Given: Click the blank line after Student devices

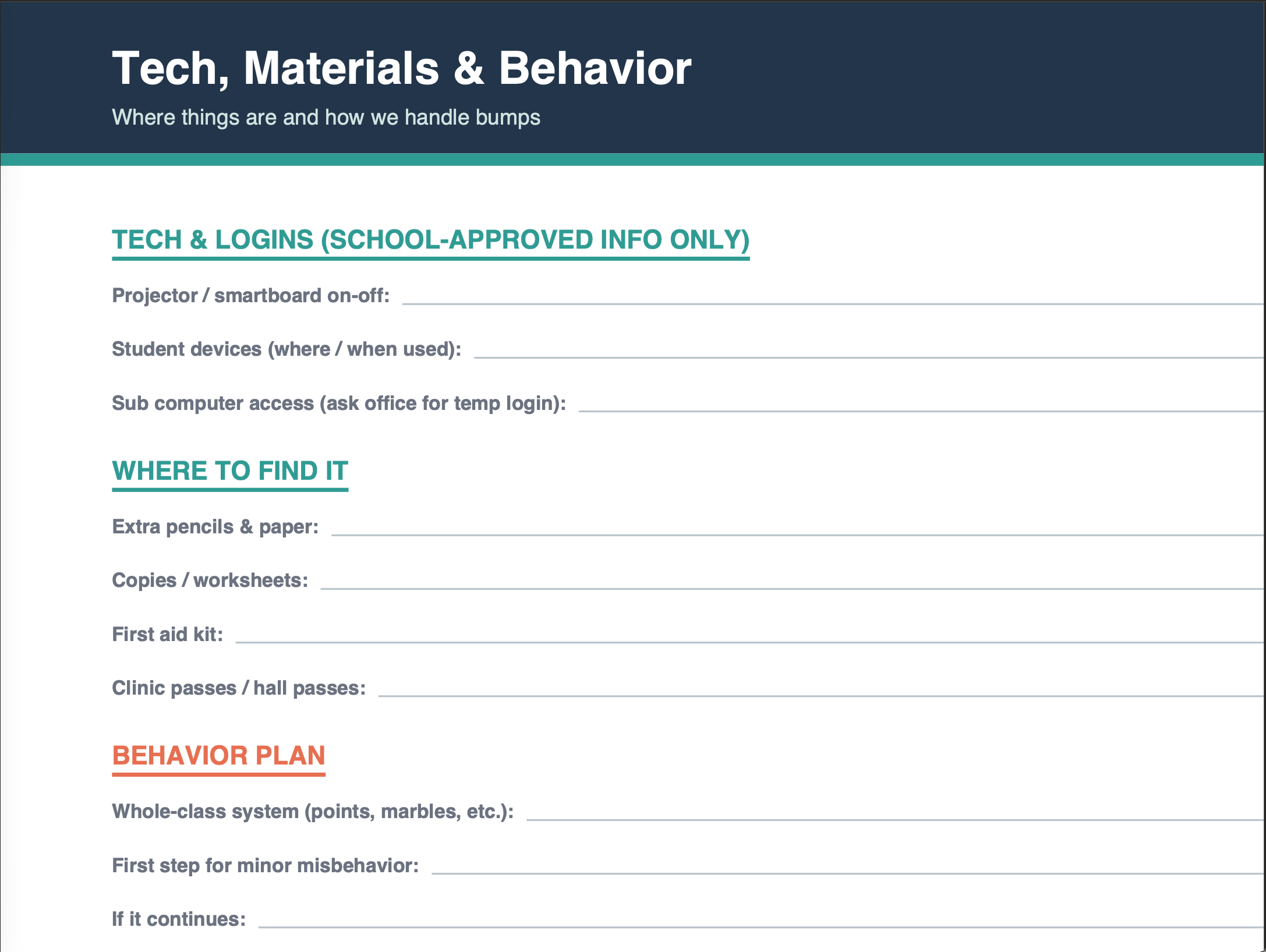Looking at the screenshot, I should 869,357.
